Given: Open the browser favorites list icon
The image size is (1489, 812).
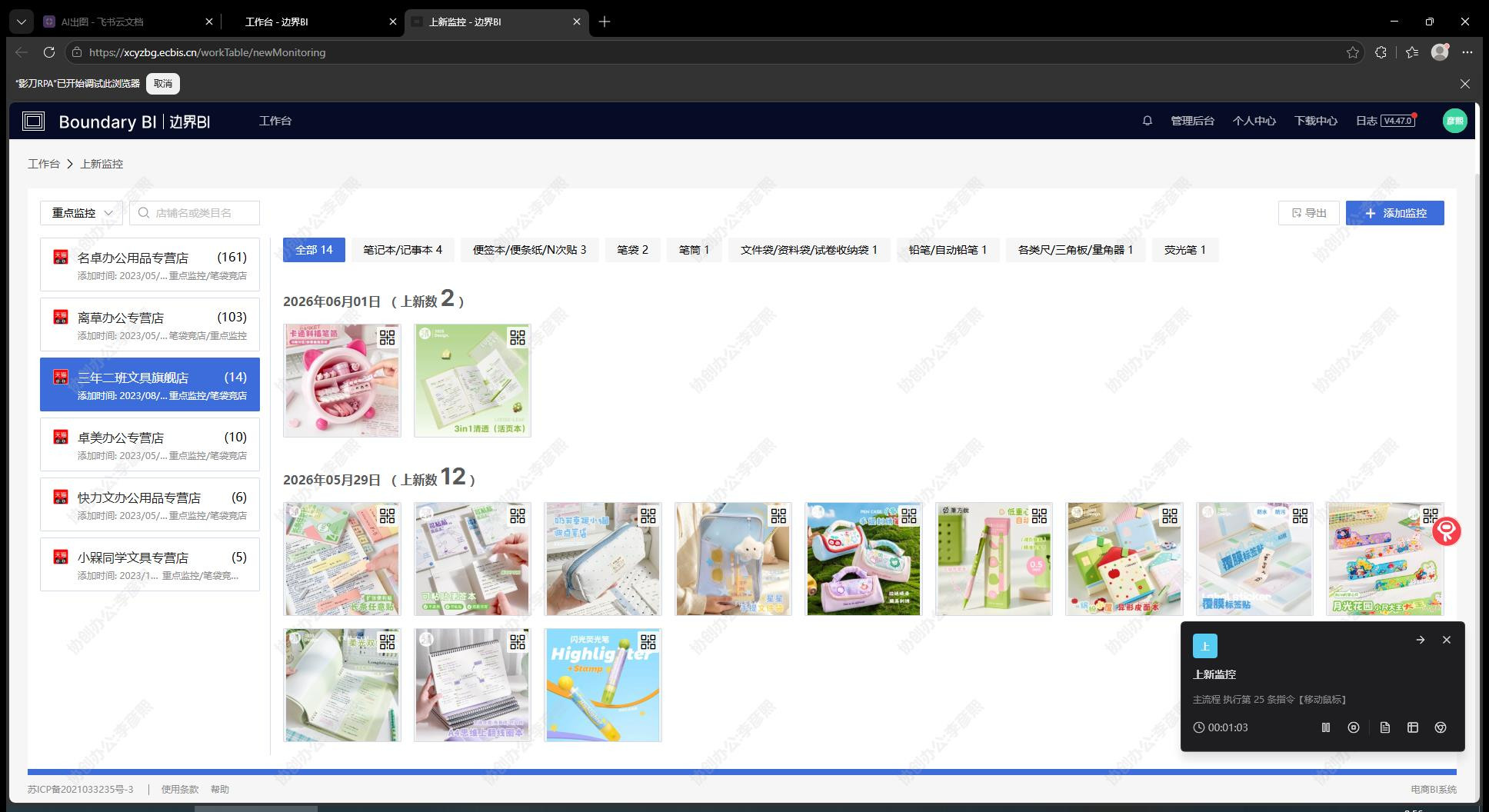Looking at the screenshot, I should [1412, 52].
